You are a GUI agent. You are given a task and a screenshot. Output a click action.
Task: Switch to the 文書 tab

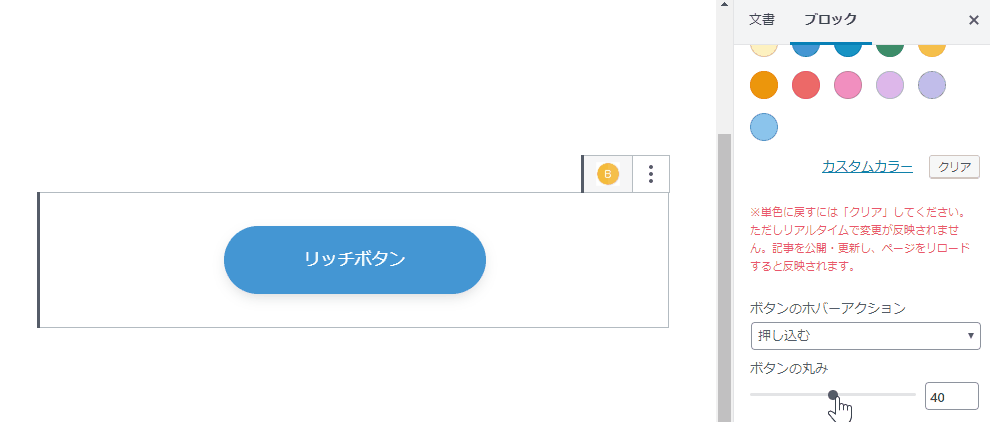(761, 20)
